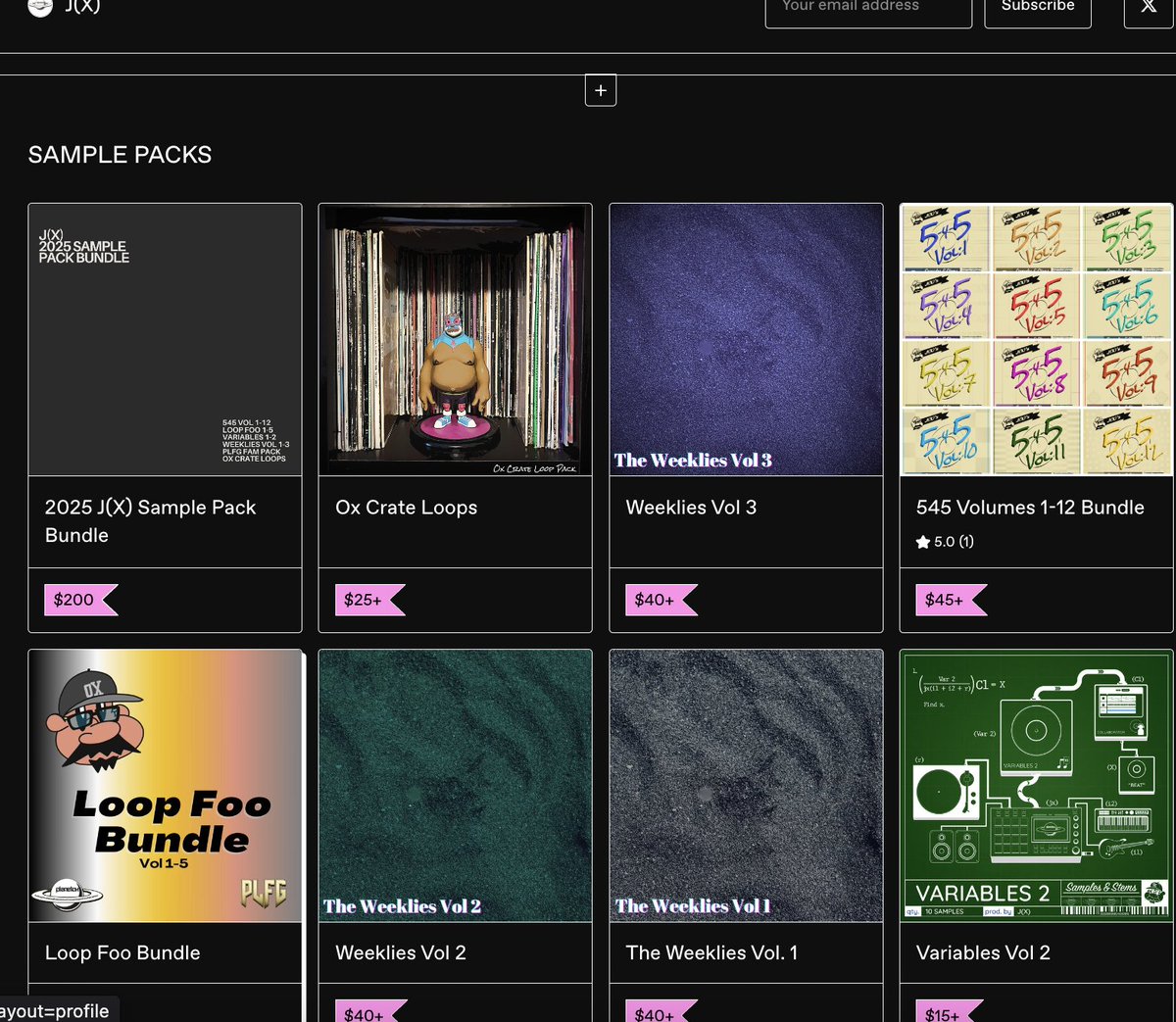This screenshot has height=1022, width=1176.
Task: Click the $40+ price tag under Weeklies Vol 2
Action: (x=370, y=1012)
